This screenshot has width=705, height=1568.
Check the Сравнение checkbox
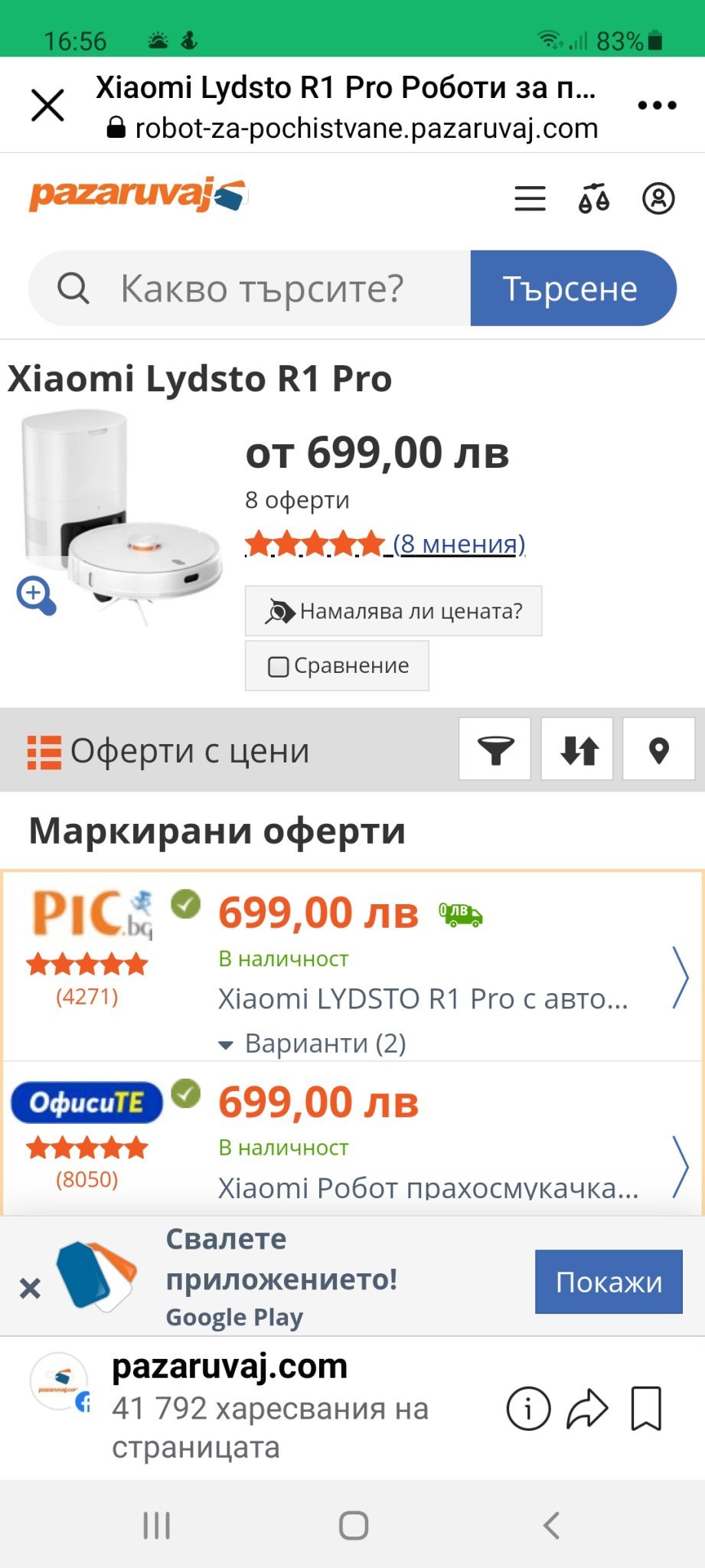[278, 666]
